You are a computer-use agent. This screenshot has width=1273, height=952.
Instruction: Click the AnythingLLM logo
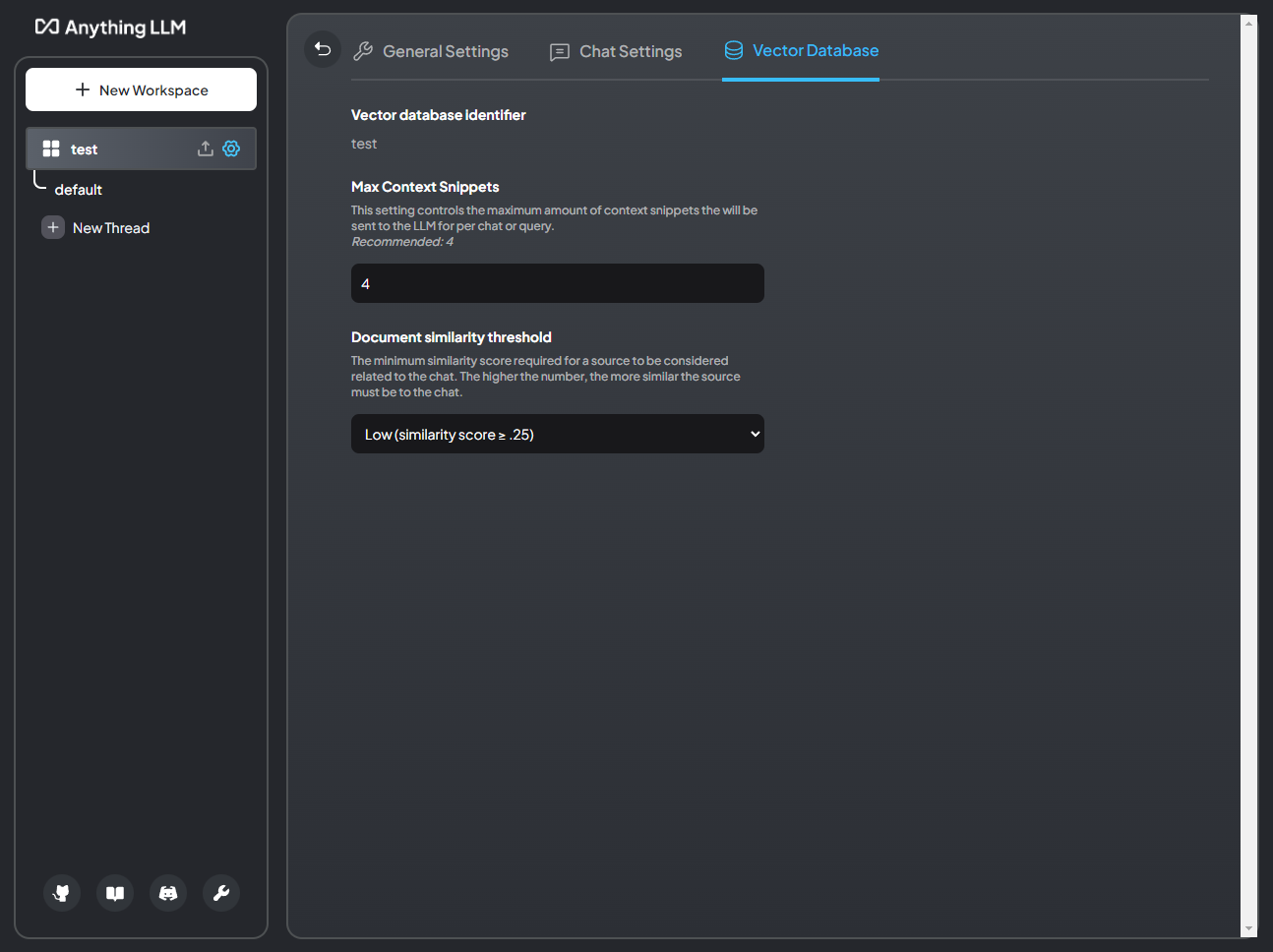point(110,28)
